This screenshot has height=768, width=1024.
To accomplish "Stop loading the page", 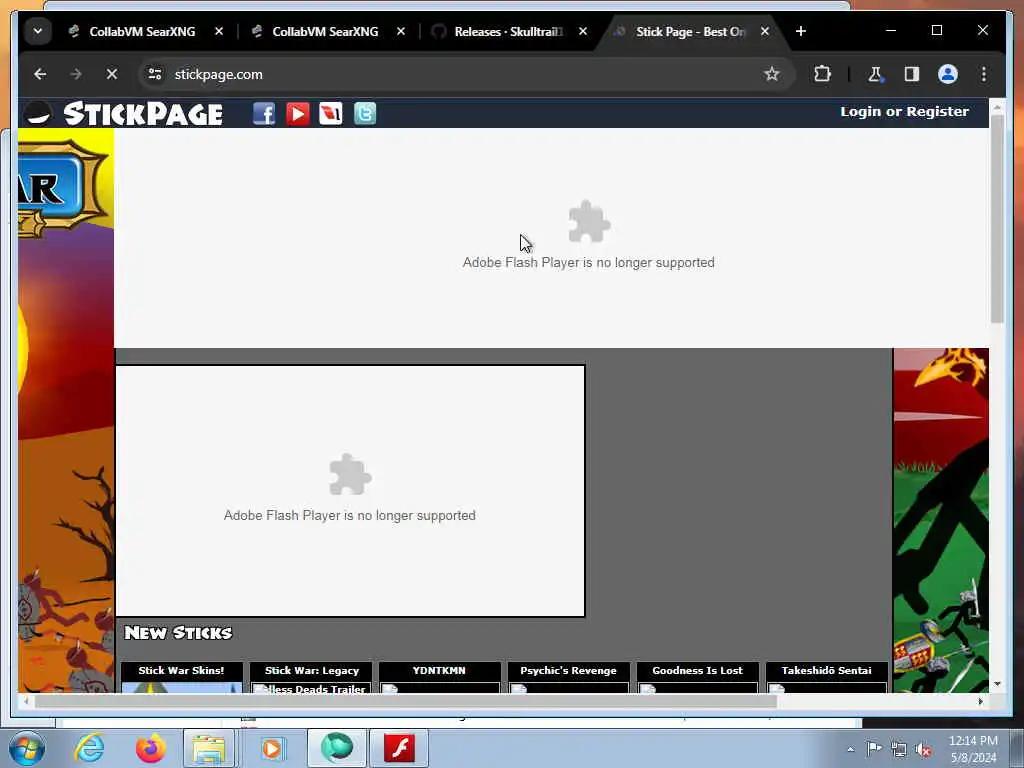I will (112, 74).
